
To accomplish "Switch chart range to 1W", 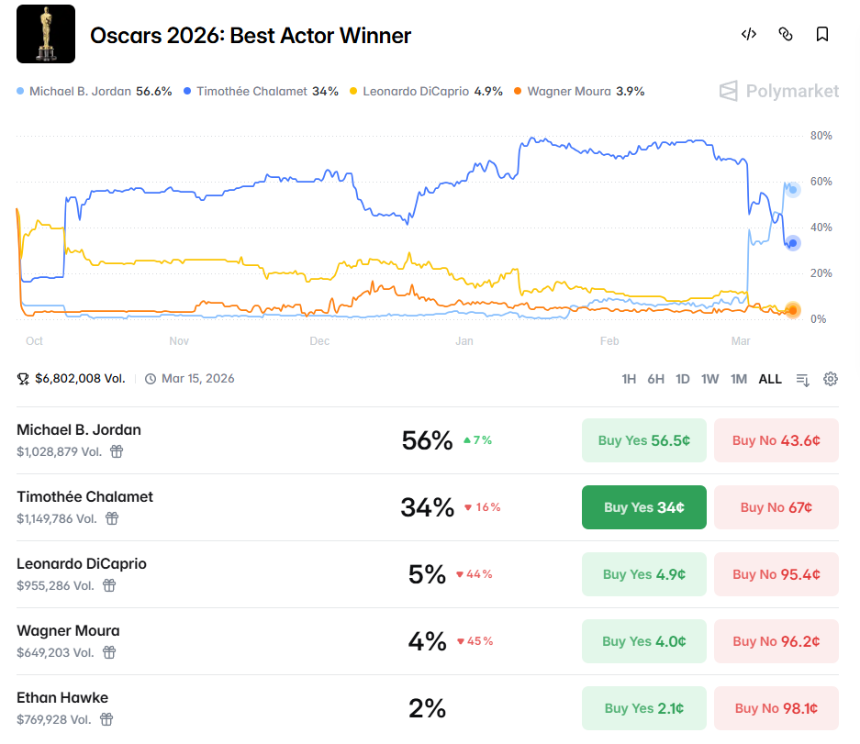I will click(710, 379).
